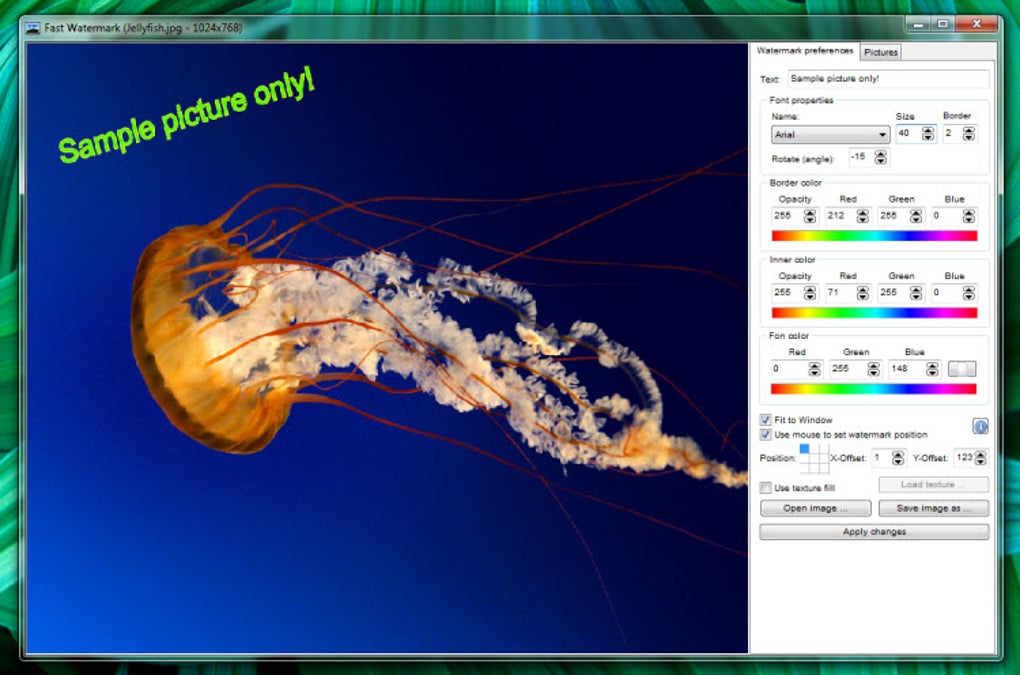Adjust the font Border spinner arrows
The width and height of the screenshot is (1020, 675).
tap(969, 134)
